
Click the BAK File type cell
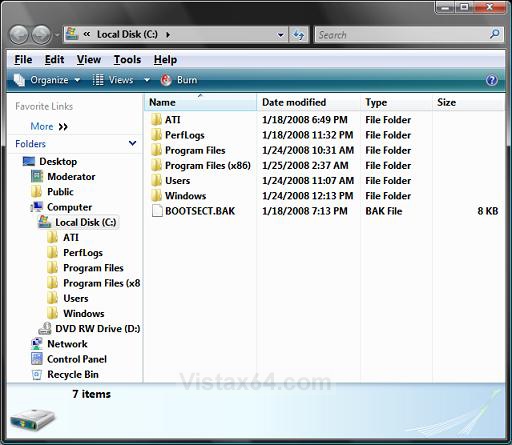tap(384, 211)
